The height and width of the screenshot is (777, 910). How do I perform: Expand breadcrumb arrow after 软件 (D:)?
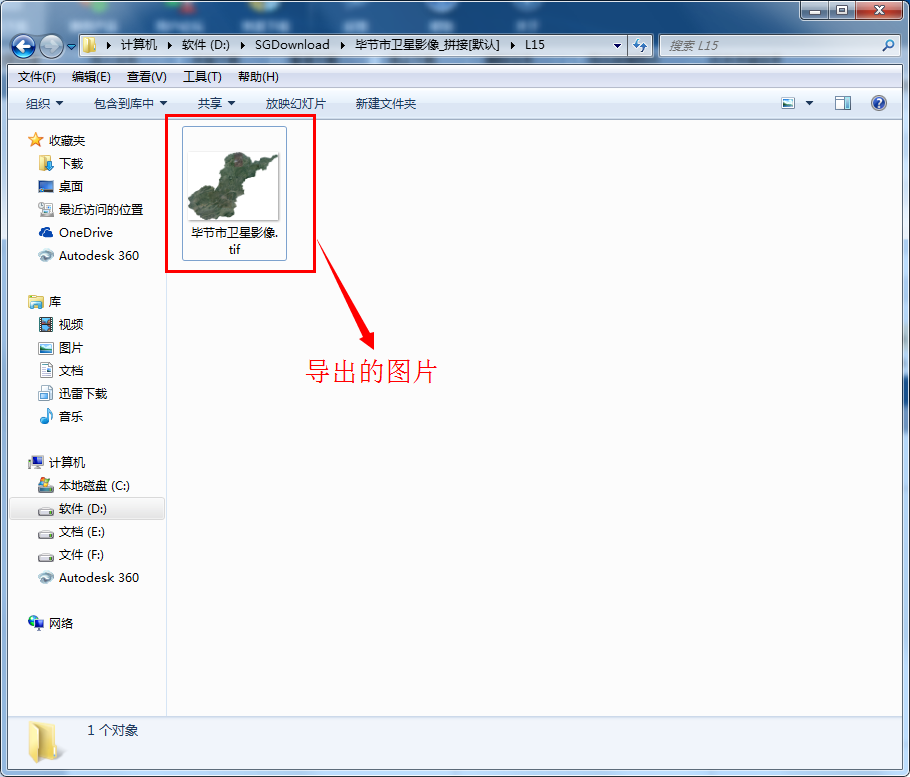coord(242,45)
